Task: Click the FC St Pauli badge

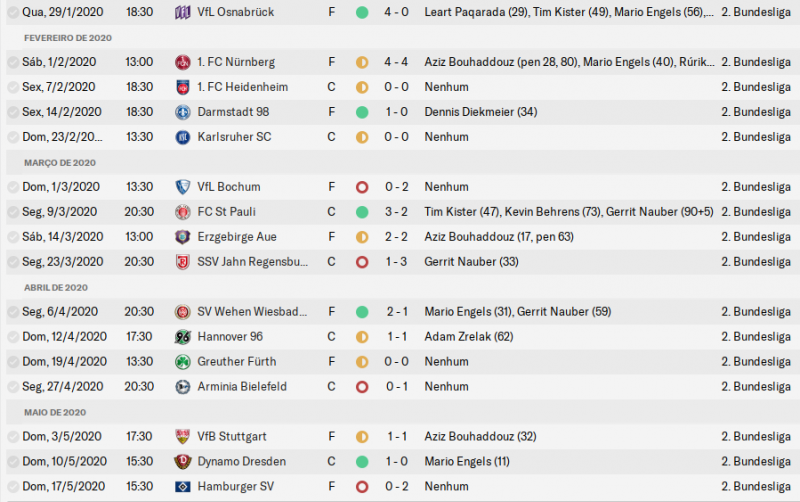Action: pos(182,212)
